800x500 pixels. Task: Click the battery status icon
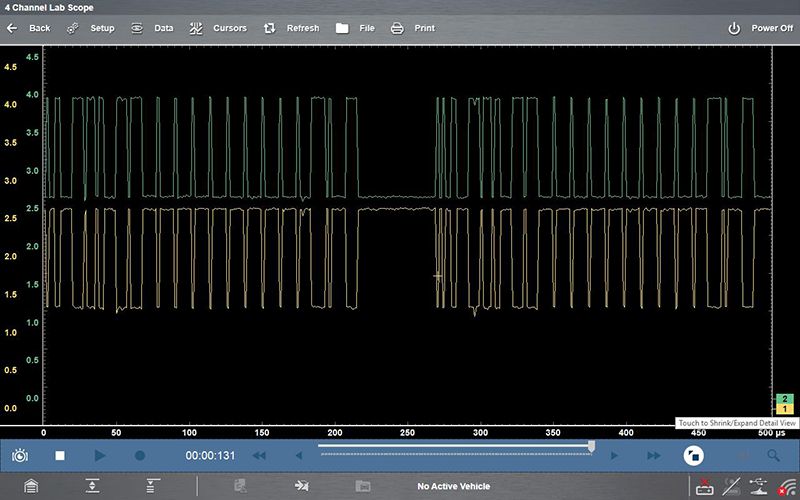pyautogui.click(x=705, y=486)
